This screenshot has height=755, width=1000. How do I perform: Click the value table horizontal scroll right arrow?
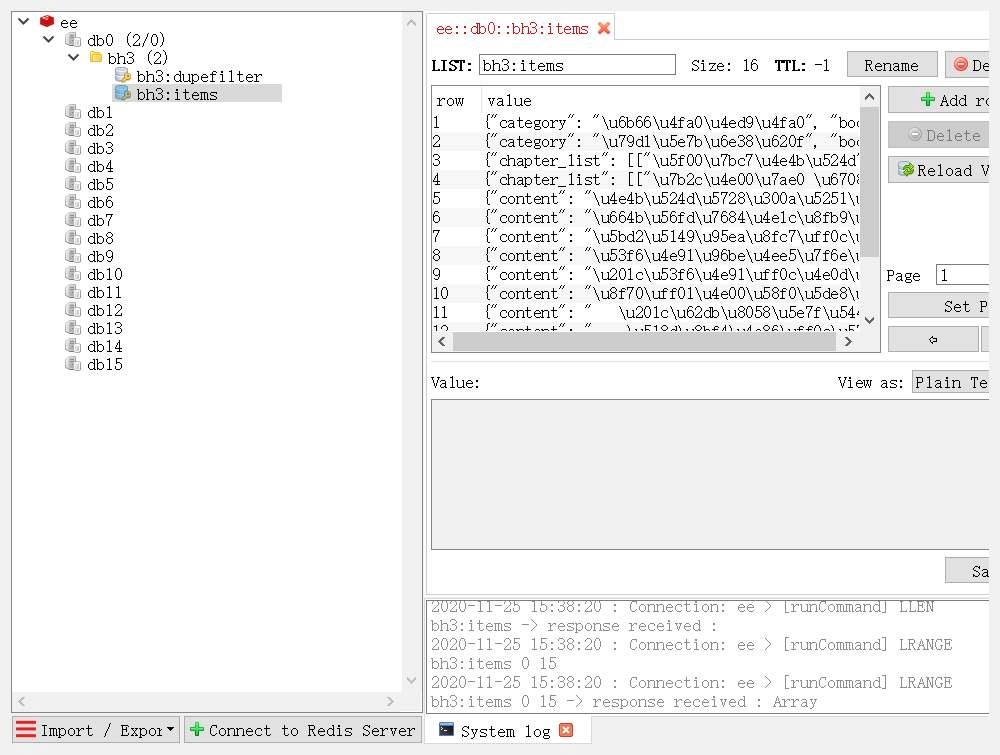pos(848,341)
